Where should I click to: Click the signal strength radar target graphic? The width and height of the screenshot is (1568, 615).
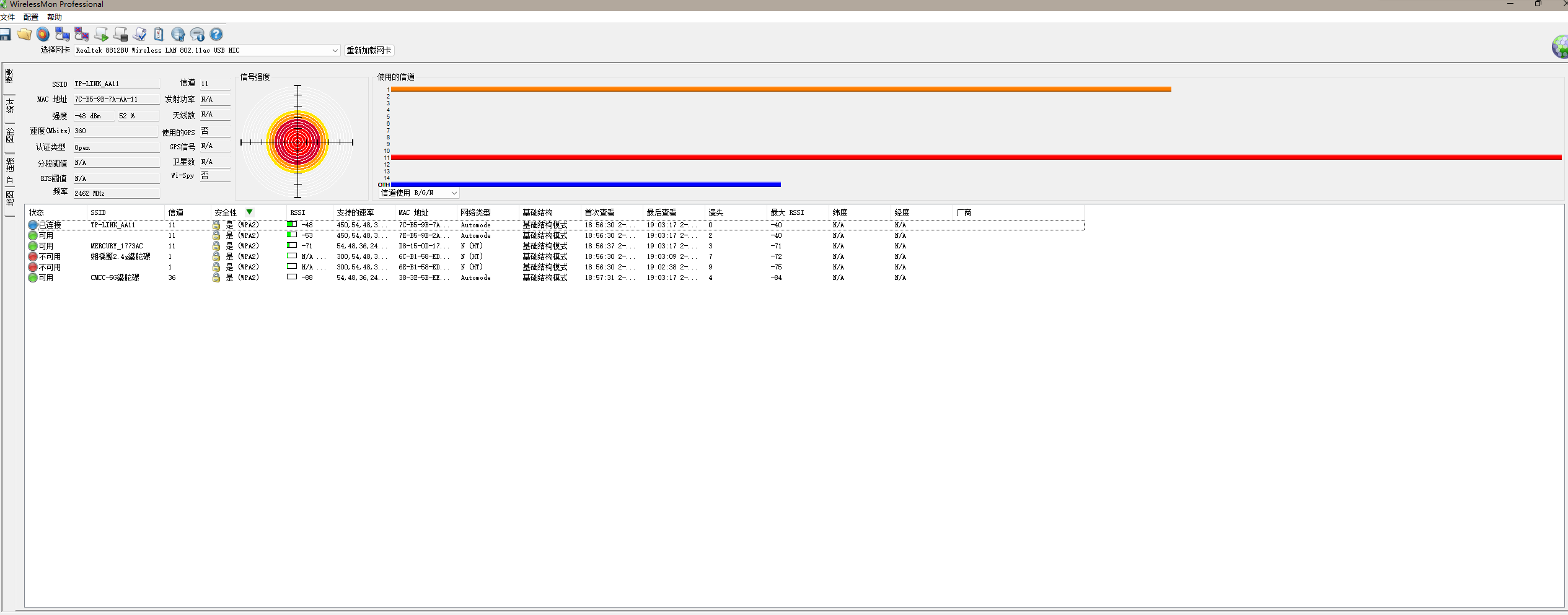(297, 142)
